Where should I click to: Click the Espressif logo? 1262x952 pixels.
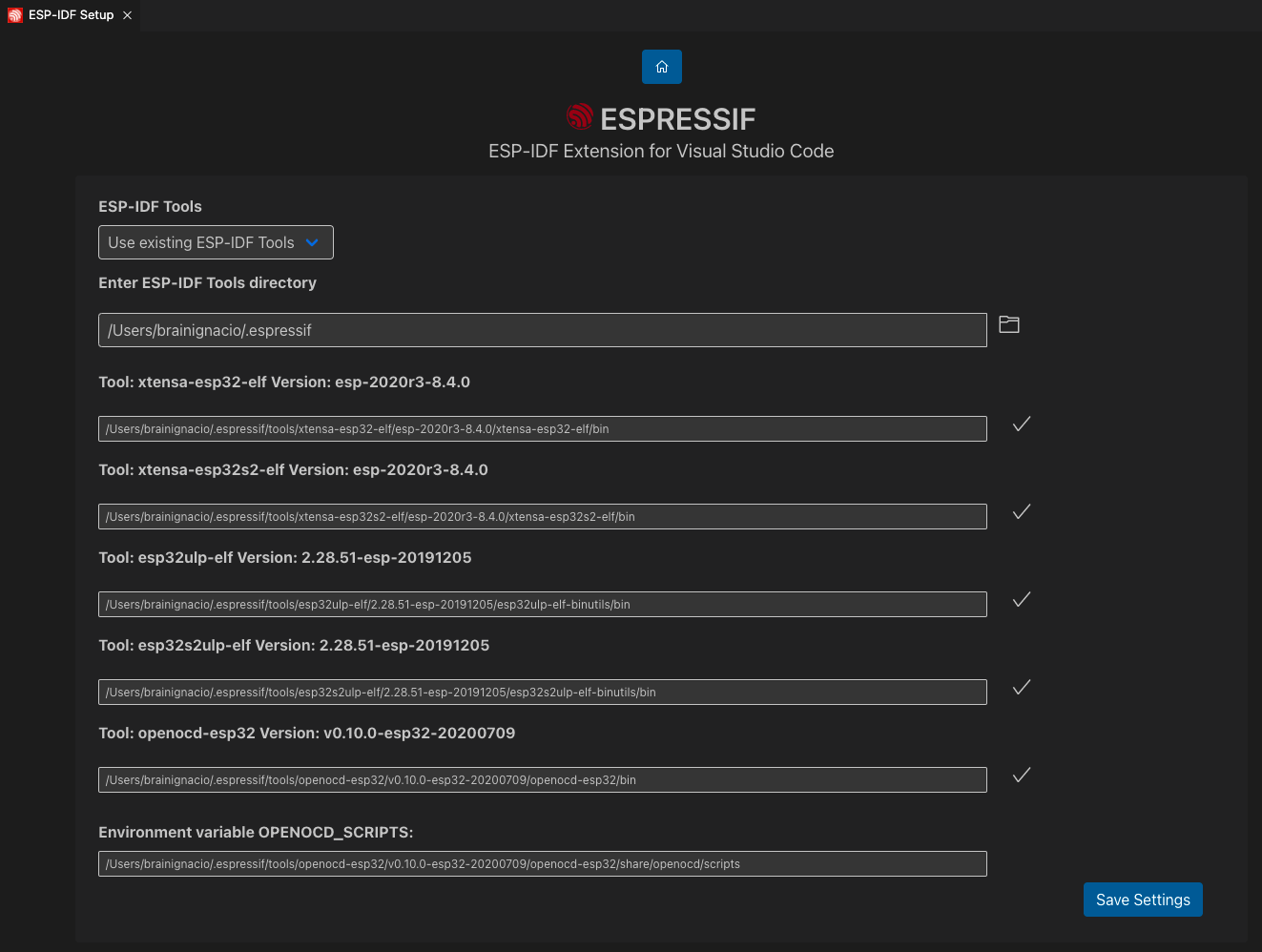click(x=579, y=116)
